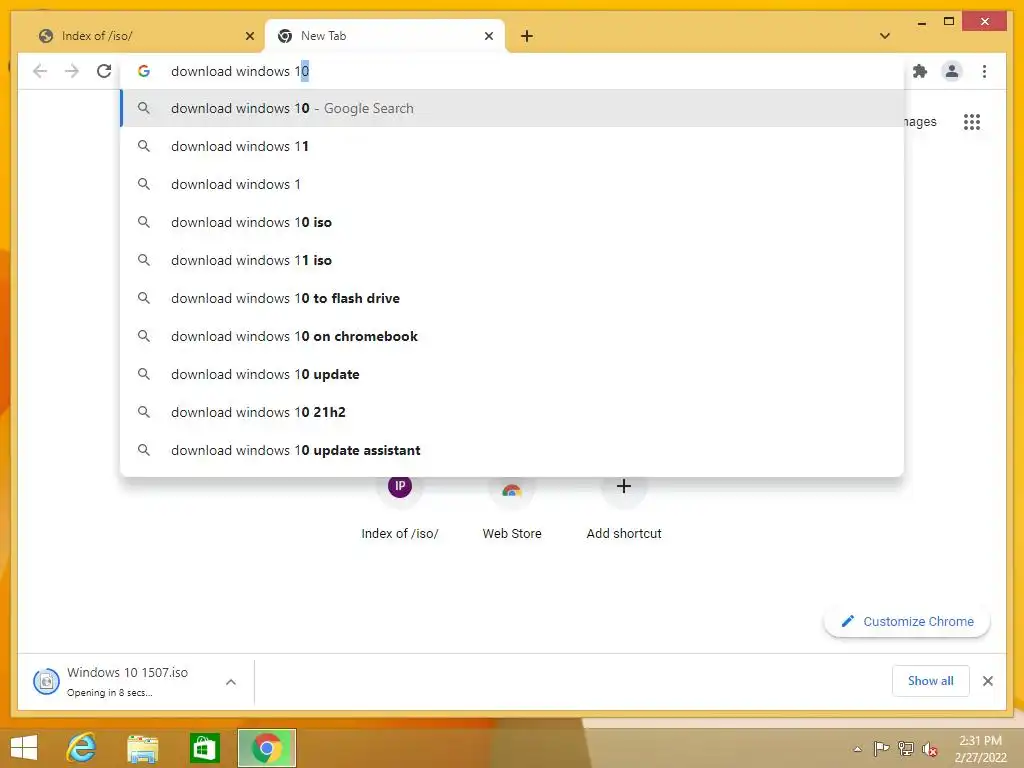Viewport: 1024px width, 768px height.
Task: Choose the 'download windows 10 update' suggestion
Action: [513, 374]
